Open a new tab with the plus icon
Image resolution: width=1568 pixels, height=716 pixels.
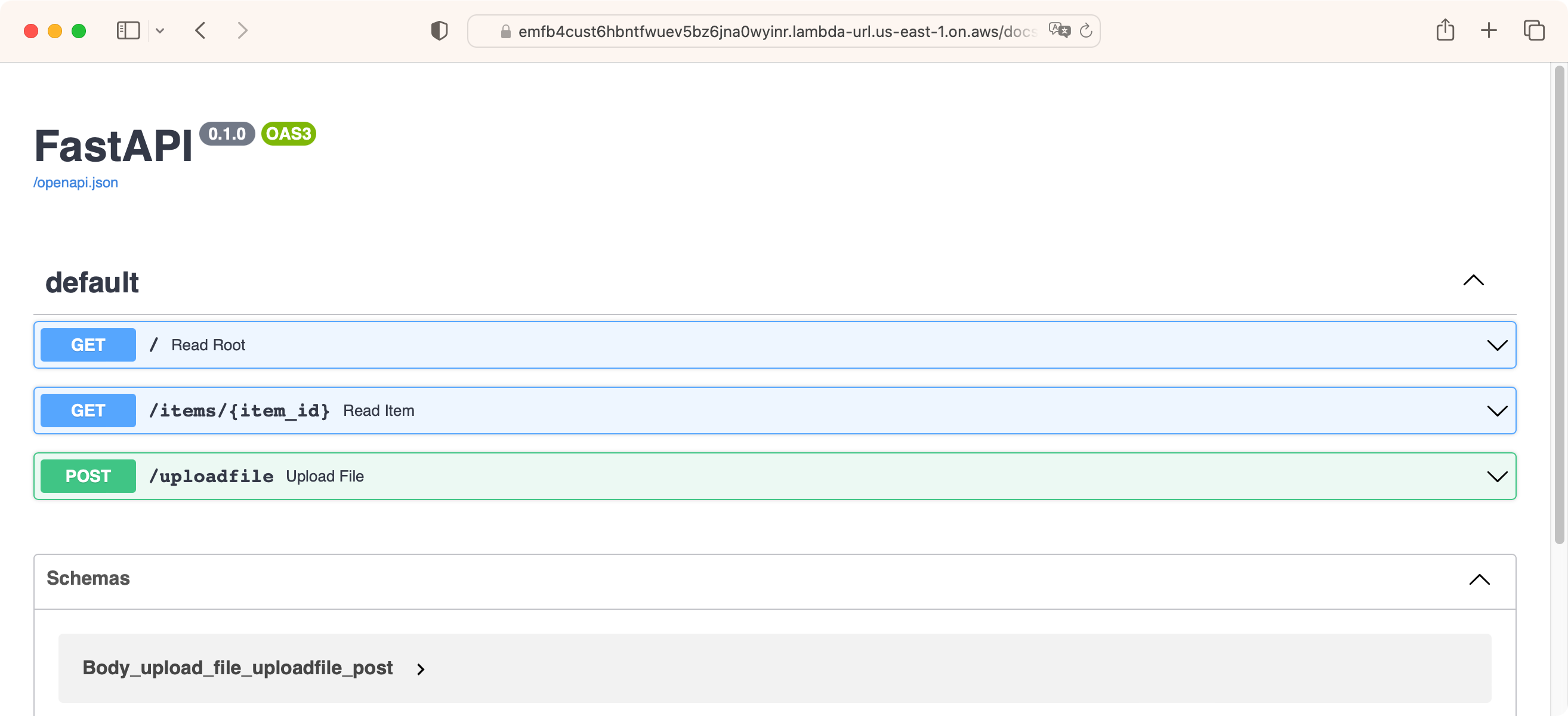[x=1489, y=30]
